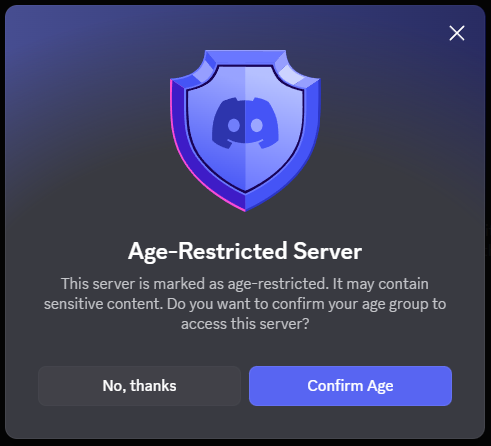Viewport: 491px width, 446px height.
Task: Close the Age-Restricted Server dialog with X
Action: point(457,33)
